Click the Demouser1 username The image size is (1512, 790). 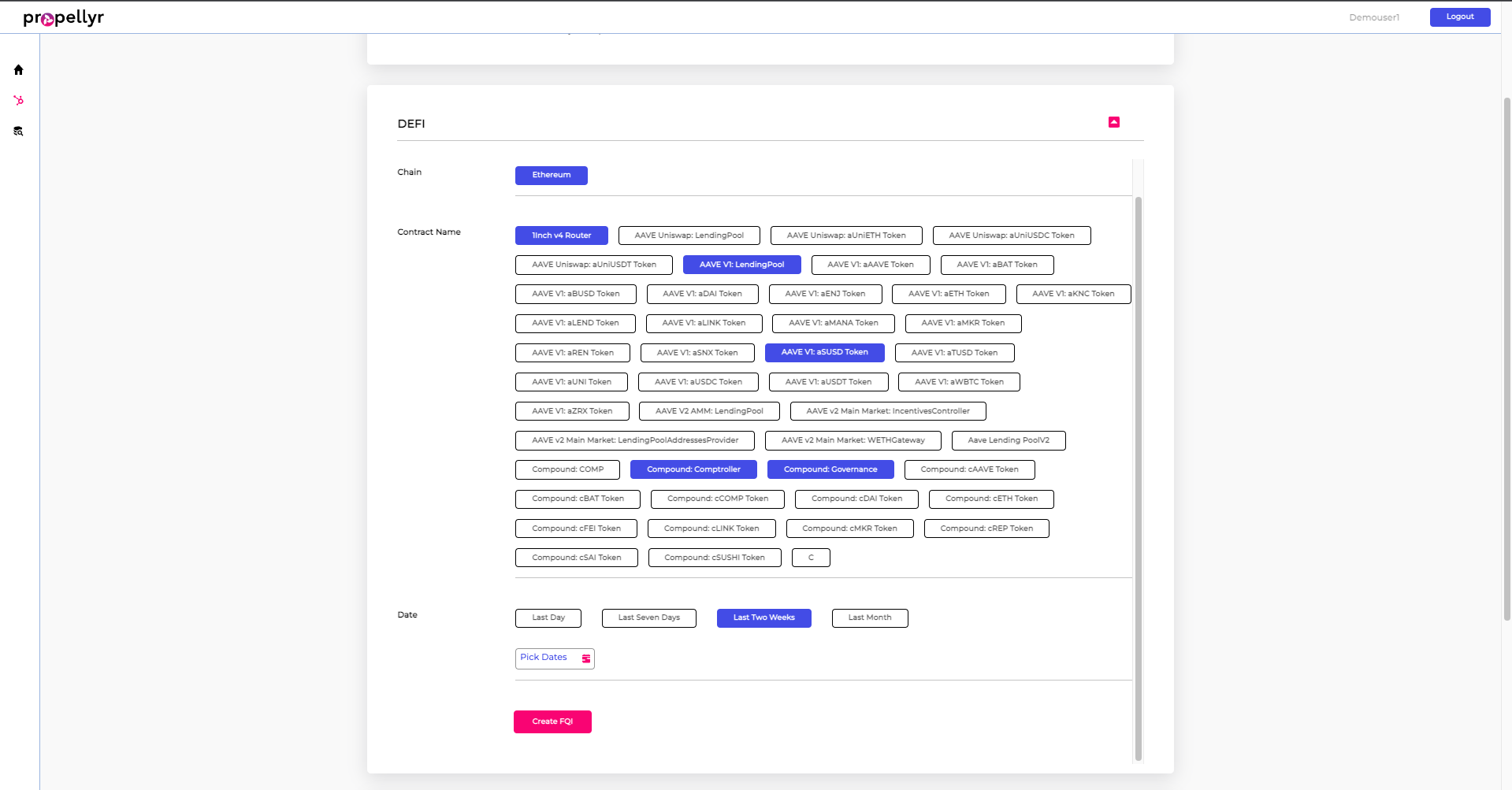[x=1374, y=17]
